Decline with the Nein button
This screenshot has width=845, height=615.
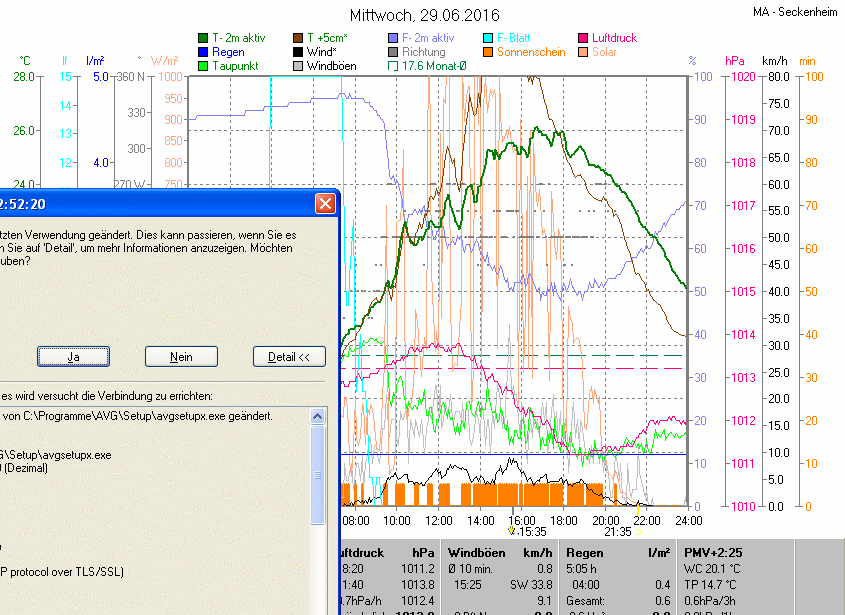tap(181, 357)
